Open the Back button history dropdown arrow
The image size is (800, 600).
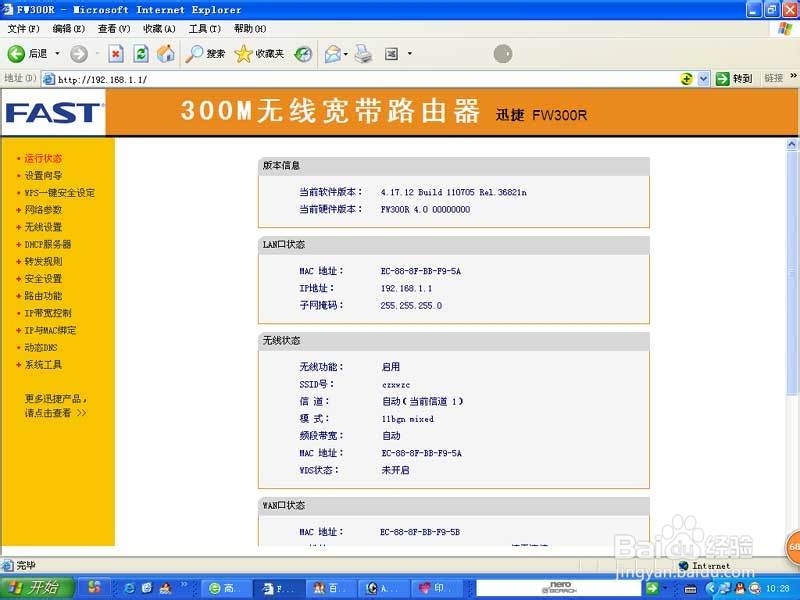coord(57,54)
